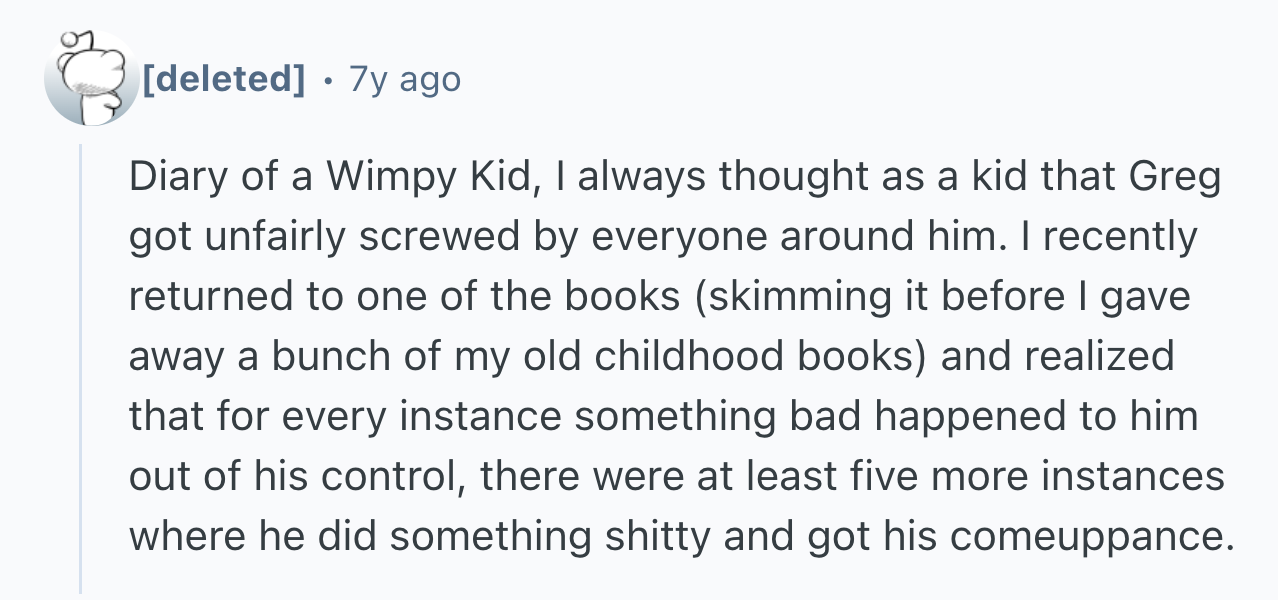Open the default Reddit snoo avatar
This screenshot has height=600, width=1278.
(x=91, y=78)
